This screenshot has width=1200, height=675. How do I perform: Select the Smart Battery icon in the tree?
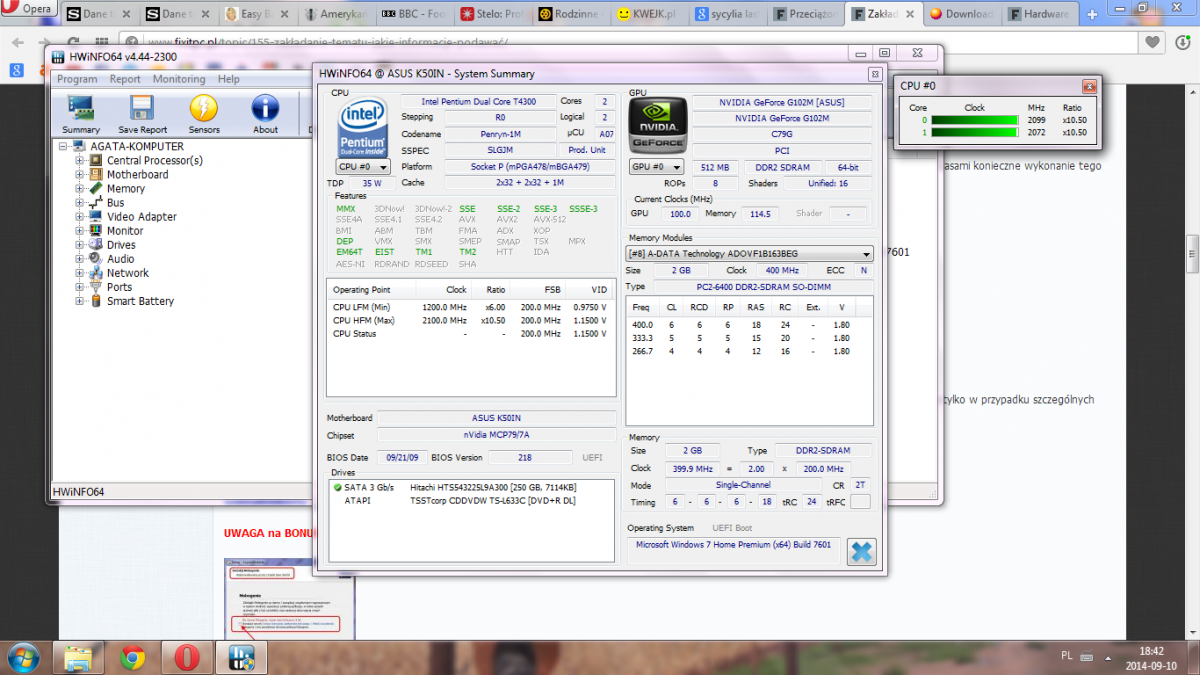click(96, 300)
